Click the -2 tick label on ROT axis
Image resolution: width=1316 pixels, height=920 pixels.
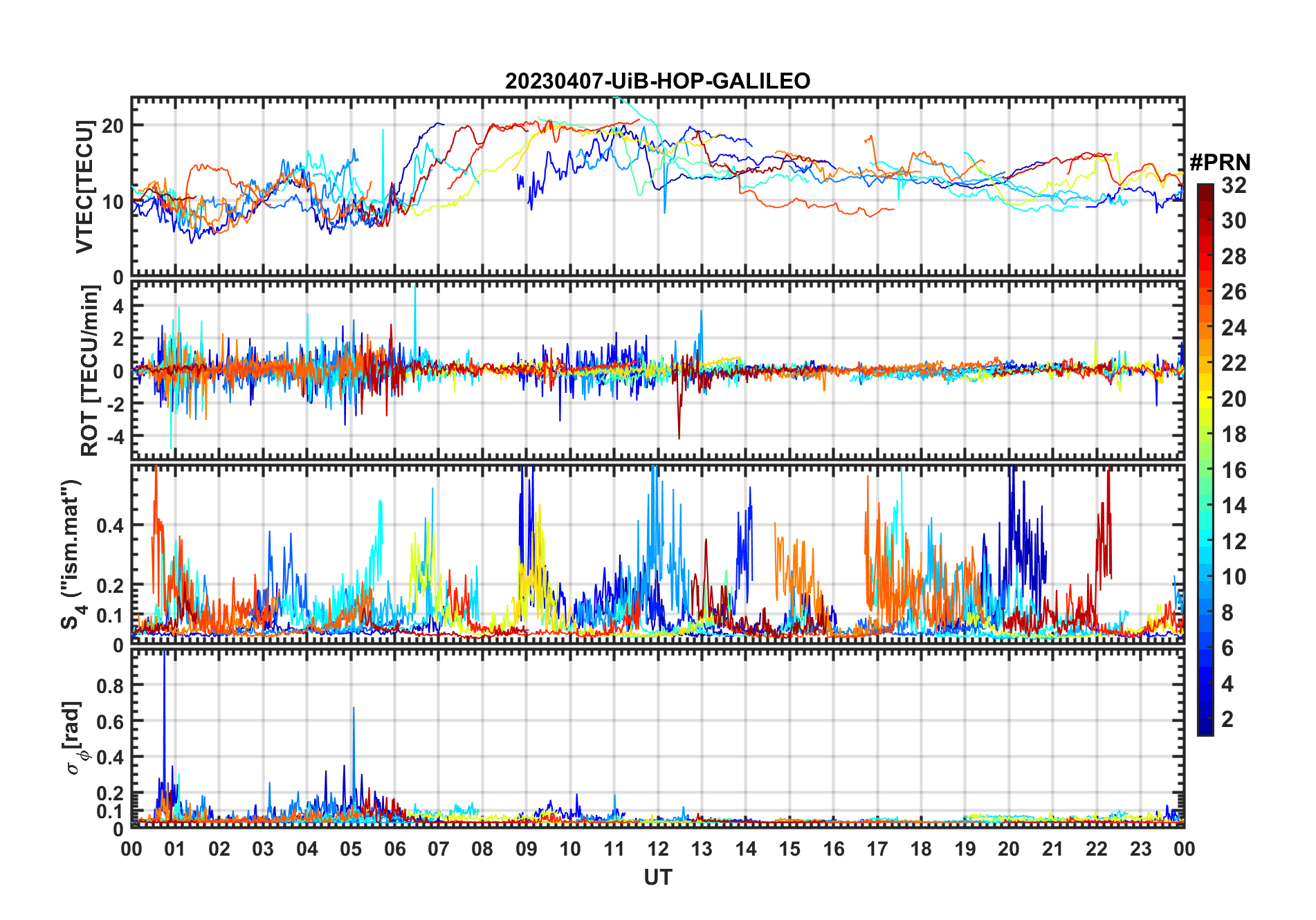(x=114, y=404)
